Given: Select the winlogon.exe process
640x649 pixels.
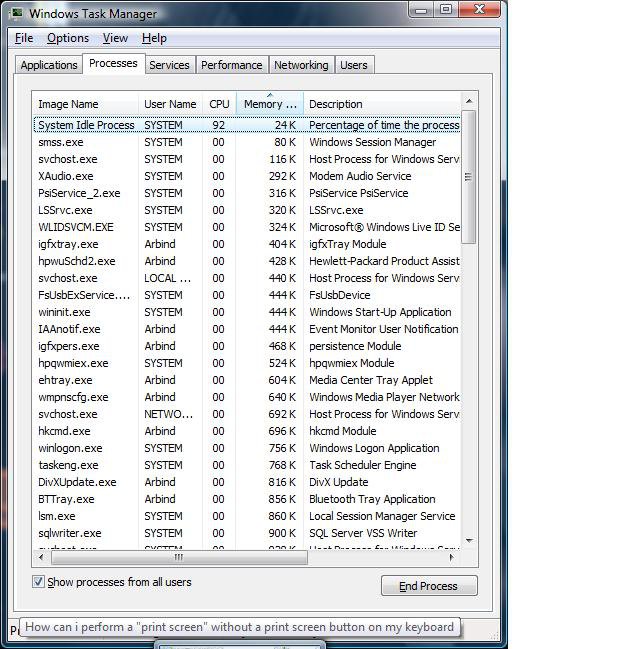Looking at the screenshot, I should pos(247,447).
